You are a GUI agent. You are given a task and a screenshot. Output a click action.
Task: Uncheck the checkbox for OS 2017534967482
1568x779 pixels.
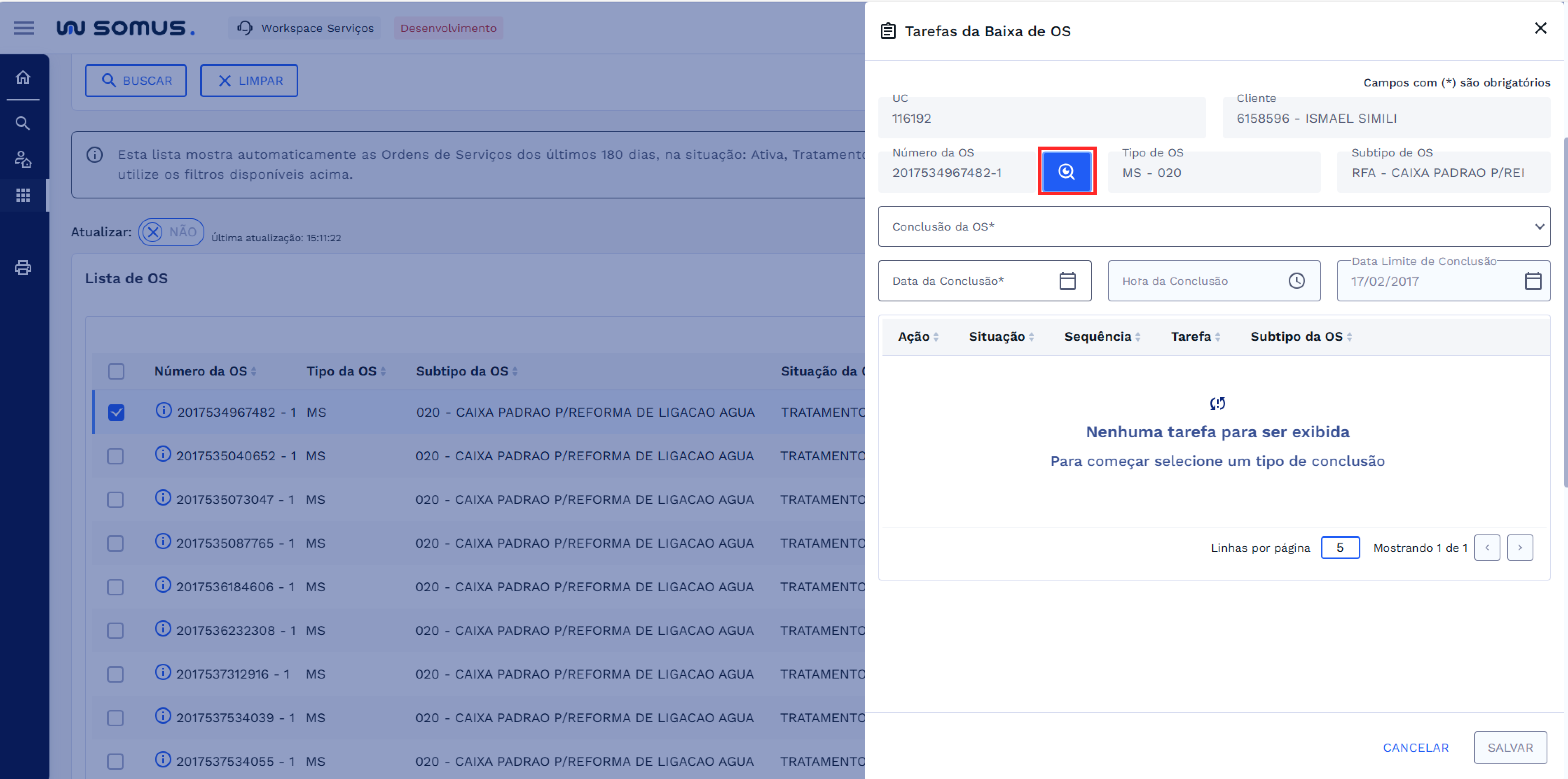tap(116, 412)
